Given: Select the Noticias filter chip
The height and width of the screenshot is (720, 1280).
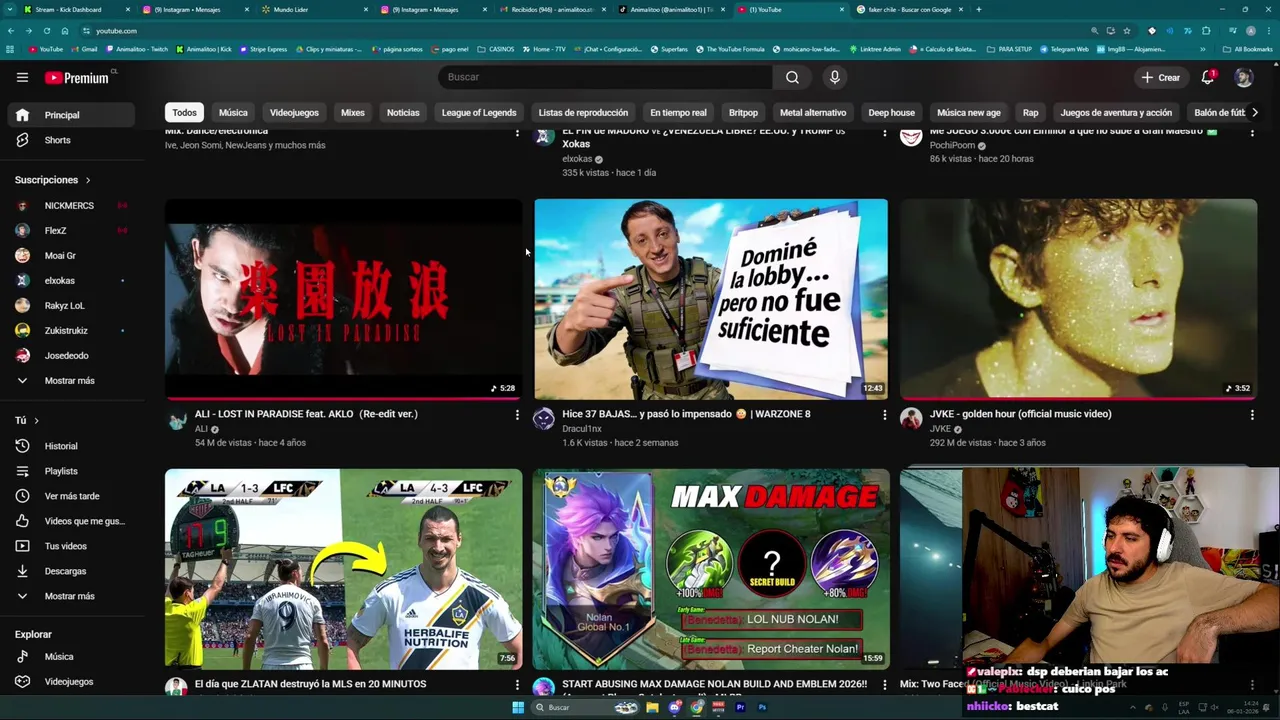Looking at the screenshot, I should [403, 113].
